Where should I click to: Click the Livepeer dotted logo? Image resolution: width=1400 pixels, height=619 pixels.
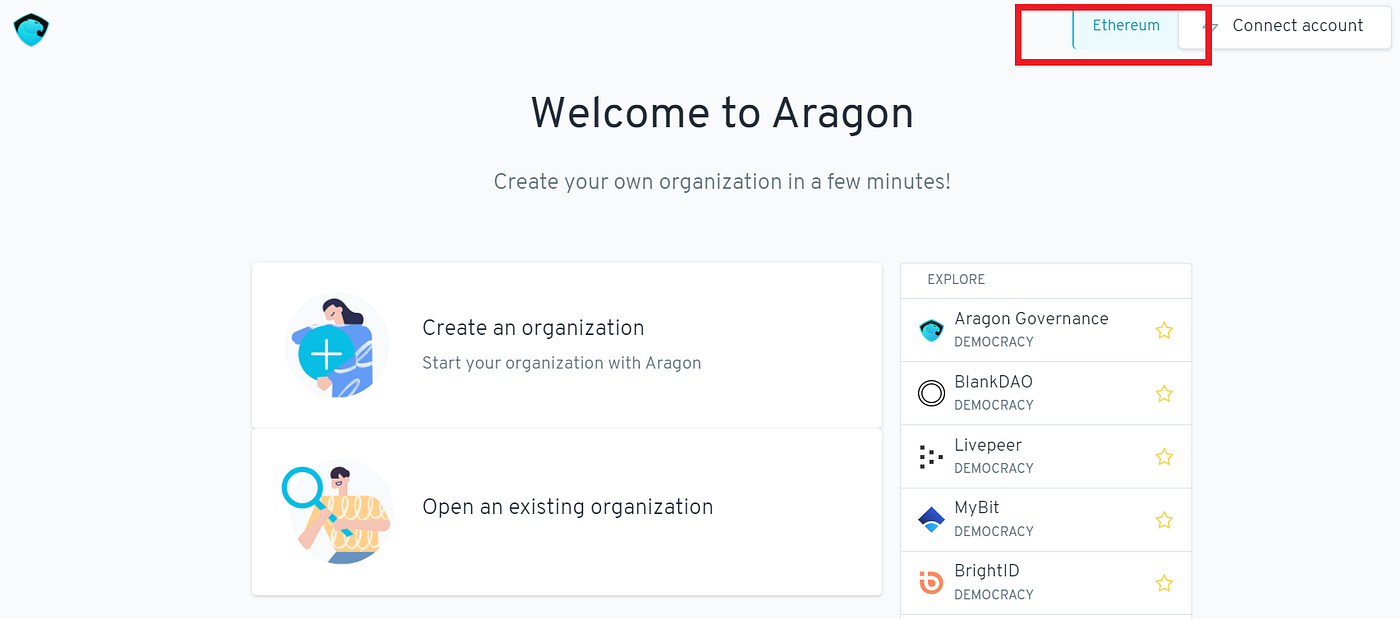pyautogui.click(x=931, y=457)
